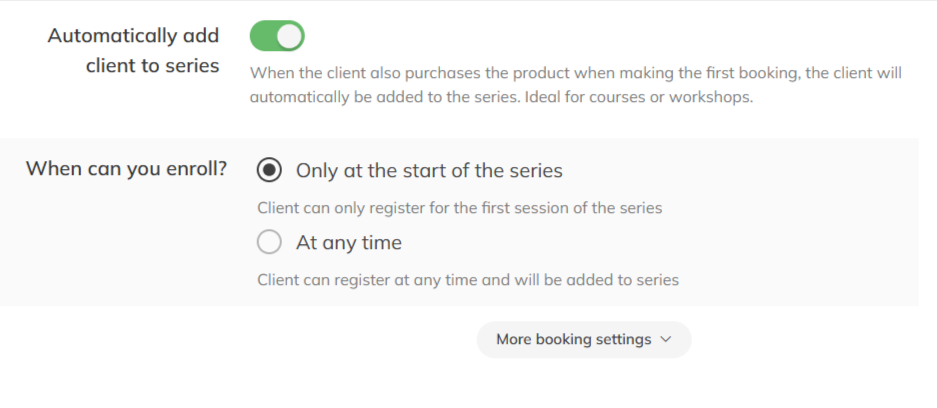Click the "More booking settings" button text
Viewport: 937px width, 408px height.
(573, 339)
